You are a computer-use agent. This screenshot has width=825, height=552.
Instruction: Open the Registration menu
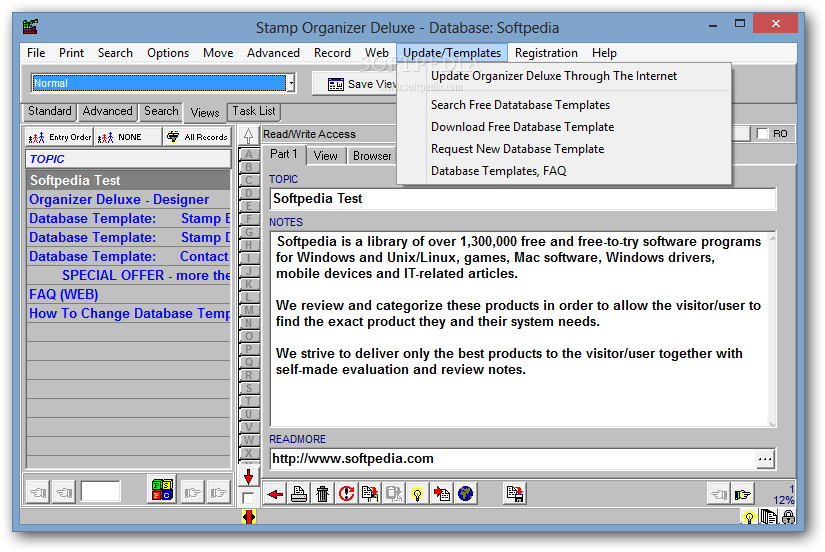point(546,53)
